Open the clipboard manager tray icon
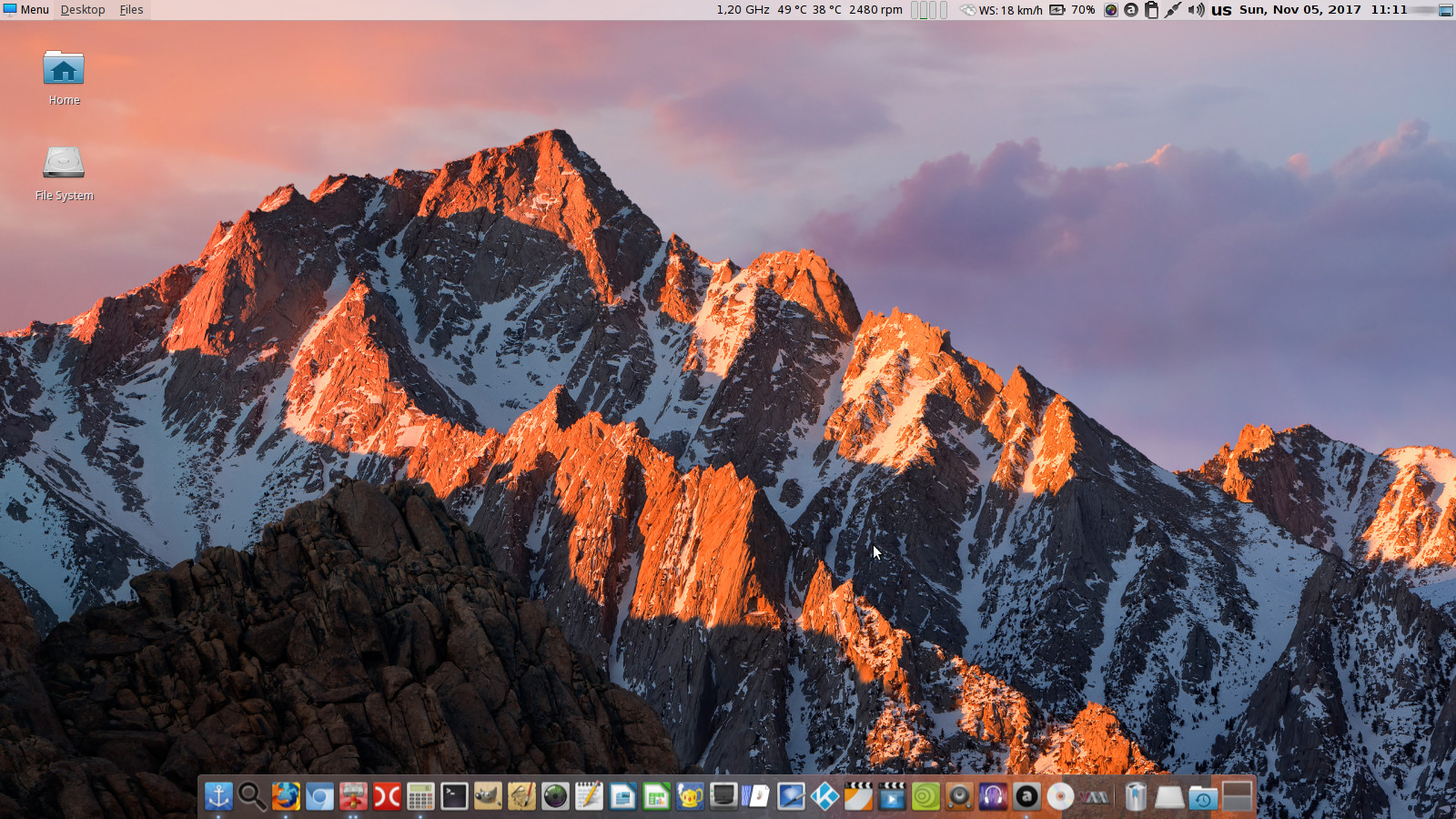Screen dimensions: 1456x819 click(x=1151, y=10)
